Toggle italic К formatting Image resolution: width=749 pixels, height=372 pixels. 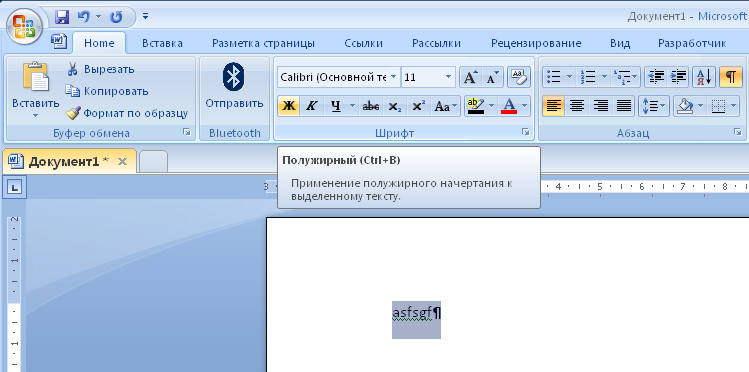311,106
